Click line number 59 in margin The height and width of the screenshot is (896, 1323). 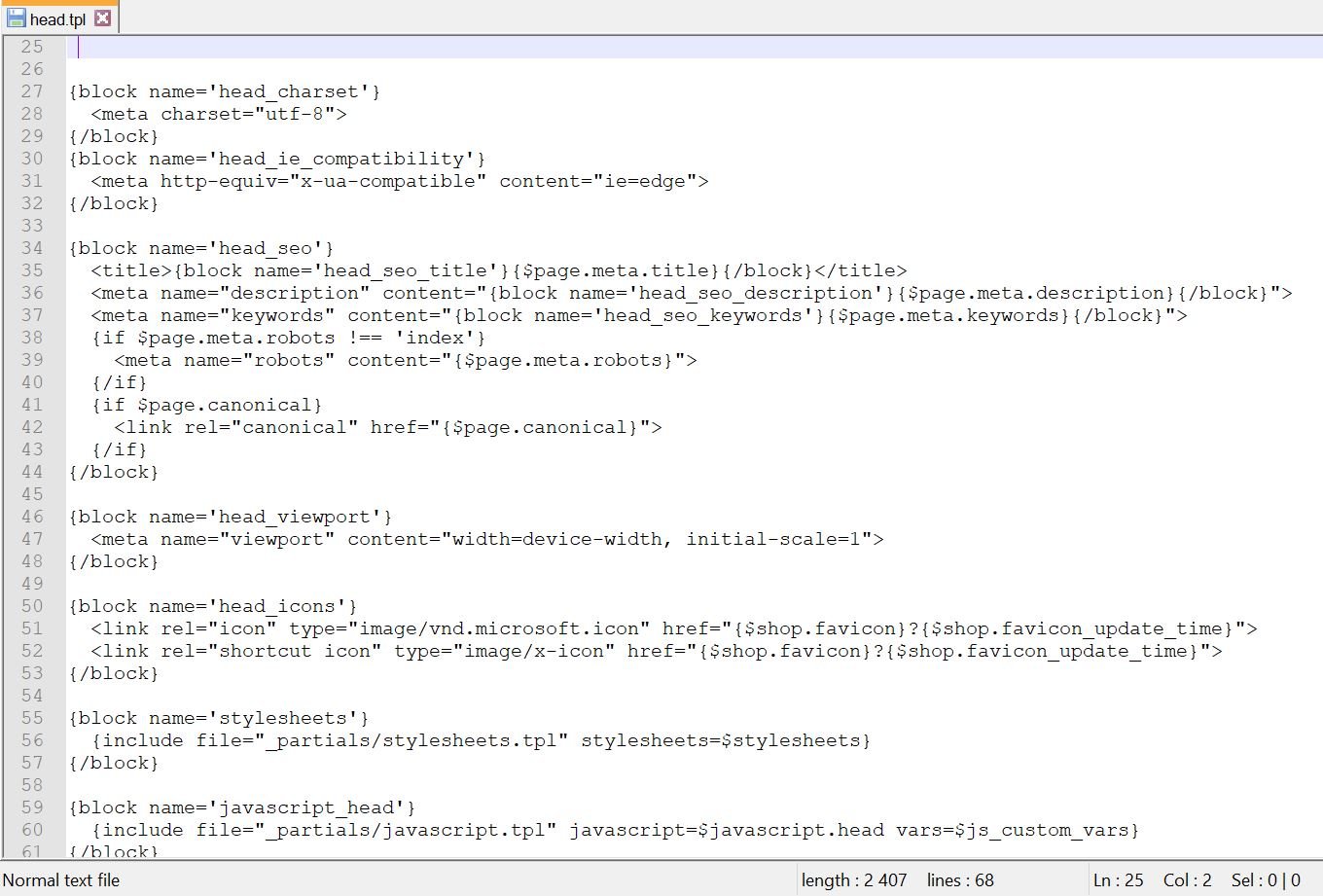coord(32,807)
